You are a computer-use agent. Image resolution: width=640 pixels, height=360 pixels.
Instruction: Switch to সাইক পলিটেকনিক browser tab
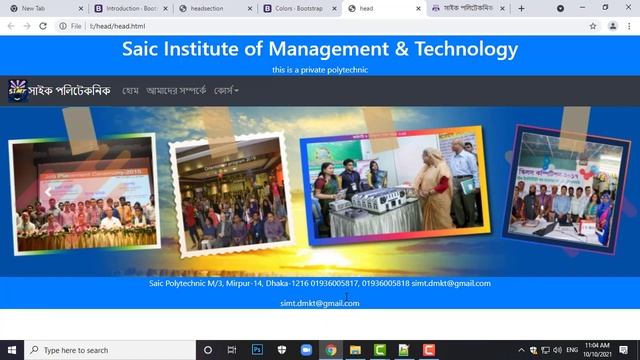point(469,8)
